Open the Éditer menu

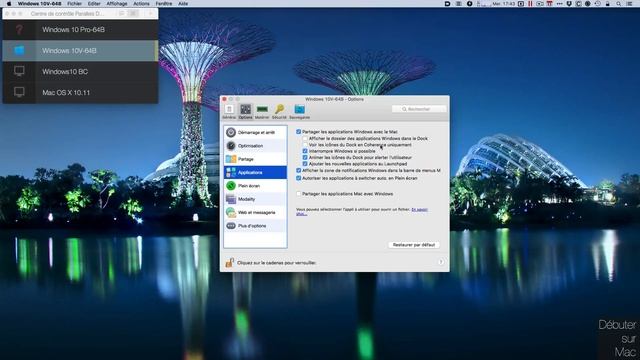coord(94,4)
